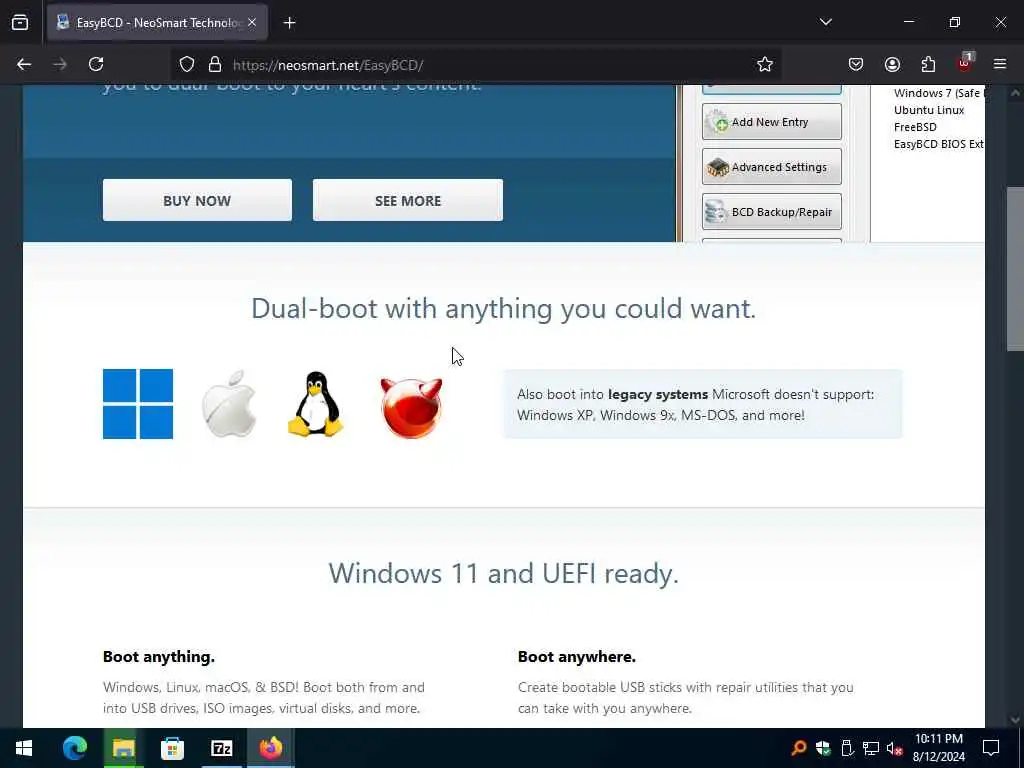
Task: Reload the page with the refresh icon
Action: click(96, 64)
